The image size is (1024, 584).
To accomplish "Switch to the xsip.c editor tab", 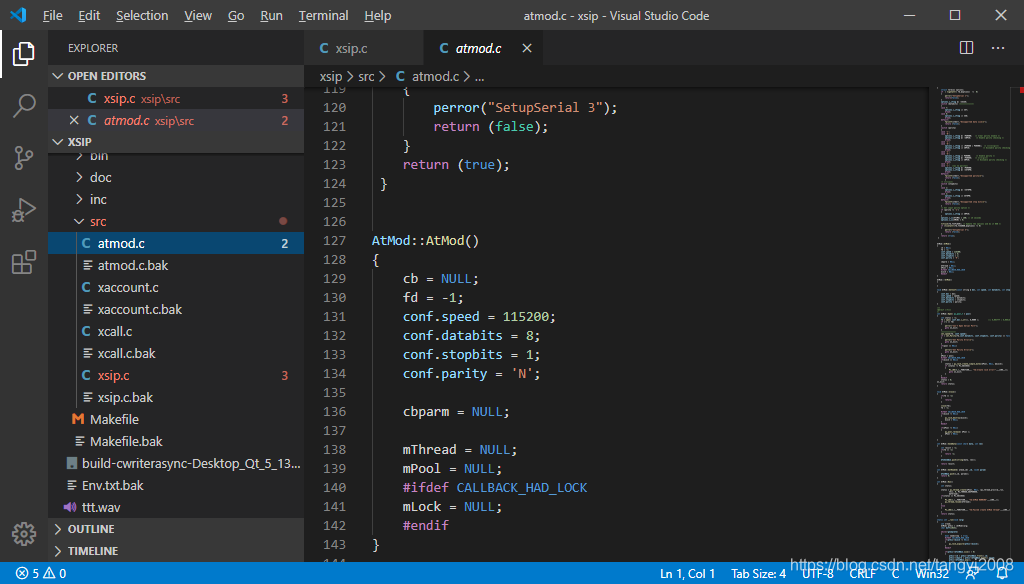I will tap(364, 48).
